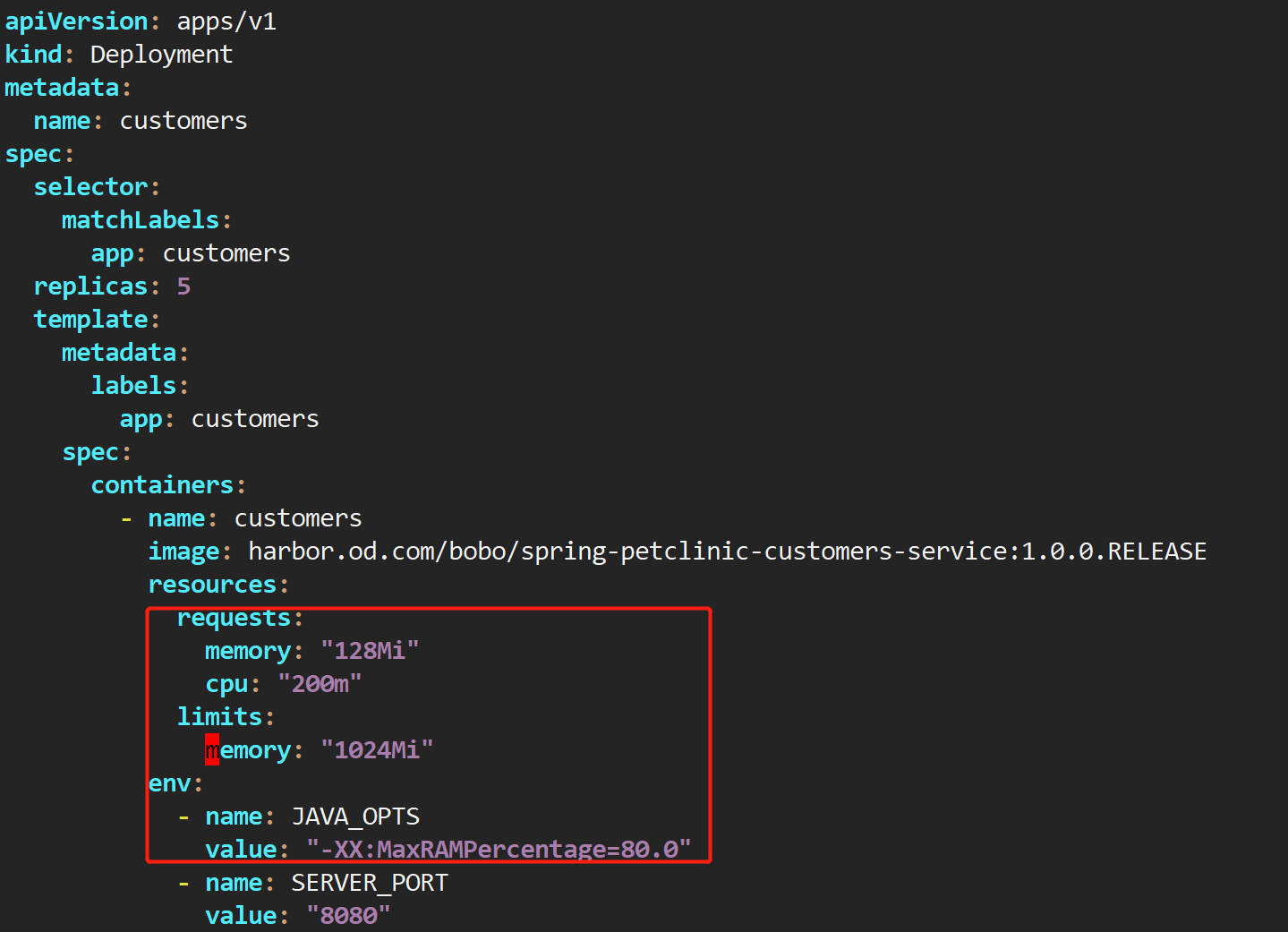The width and height of the screenshot is (1288, 932).
Task: Click the SERVER_PORT name
Action: [370, 883]
